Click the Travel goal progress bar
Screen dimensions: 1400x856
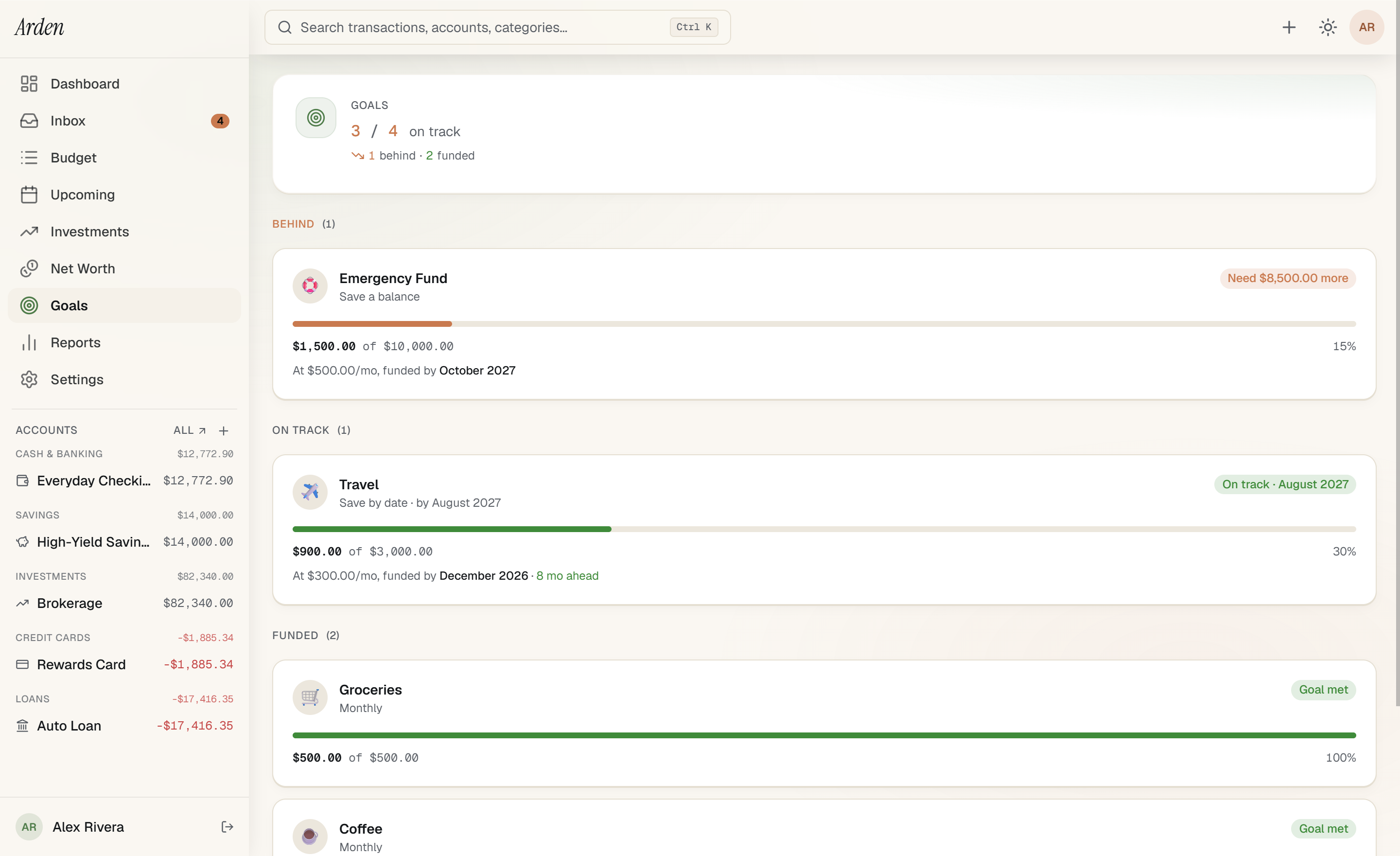[x=824, y=529]
